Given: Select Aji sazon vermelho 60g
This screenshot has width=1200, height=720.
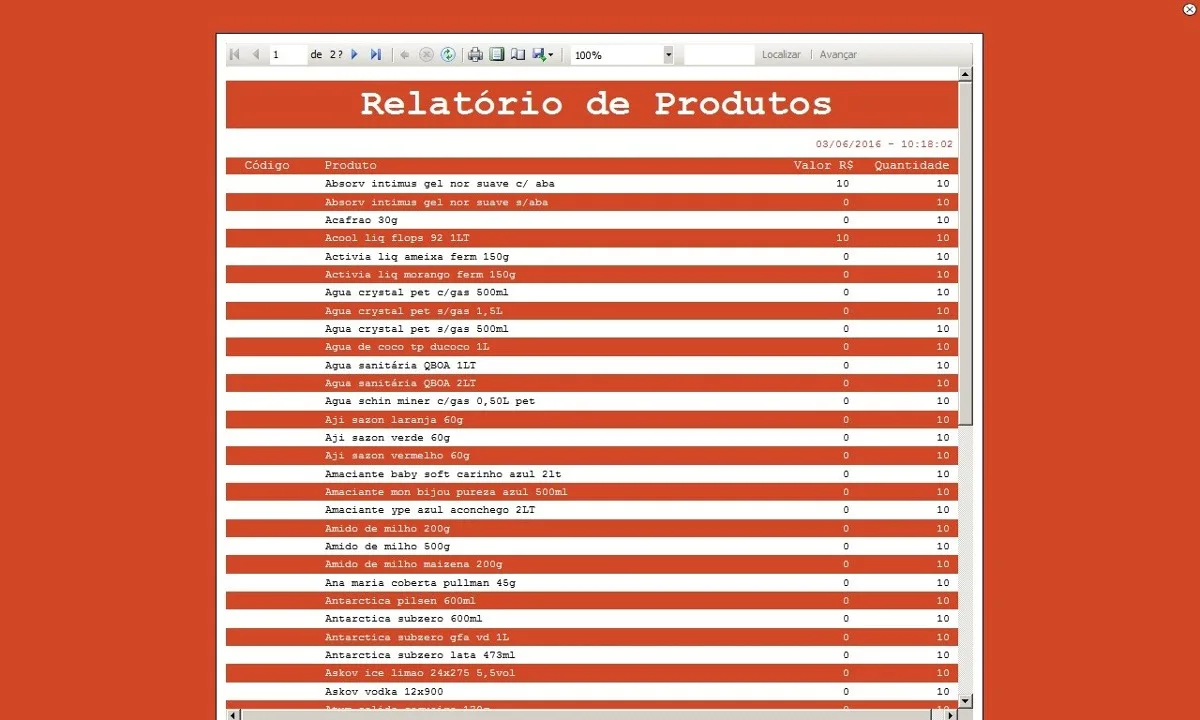Looking at the screenshot, I should pyautogui.click(x=592, y=455).
